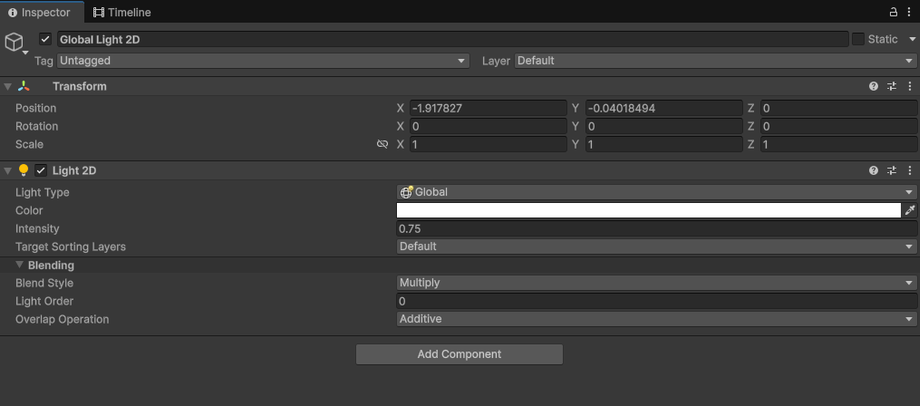Open Light 2D presets selector icon
This screenshot has height=406, width=920.
pyautogui.click(x=892, y=171)
